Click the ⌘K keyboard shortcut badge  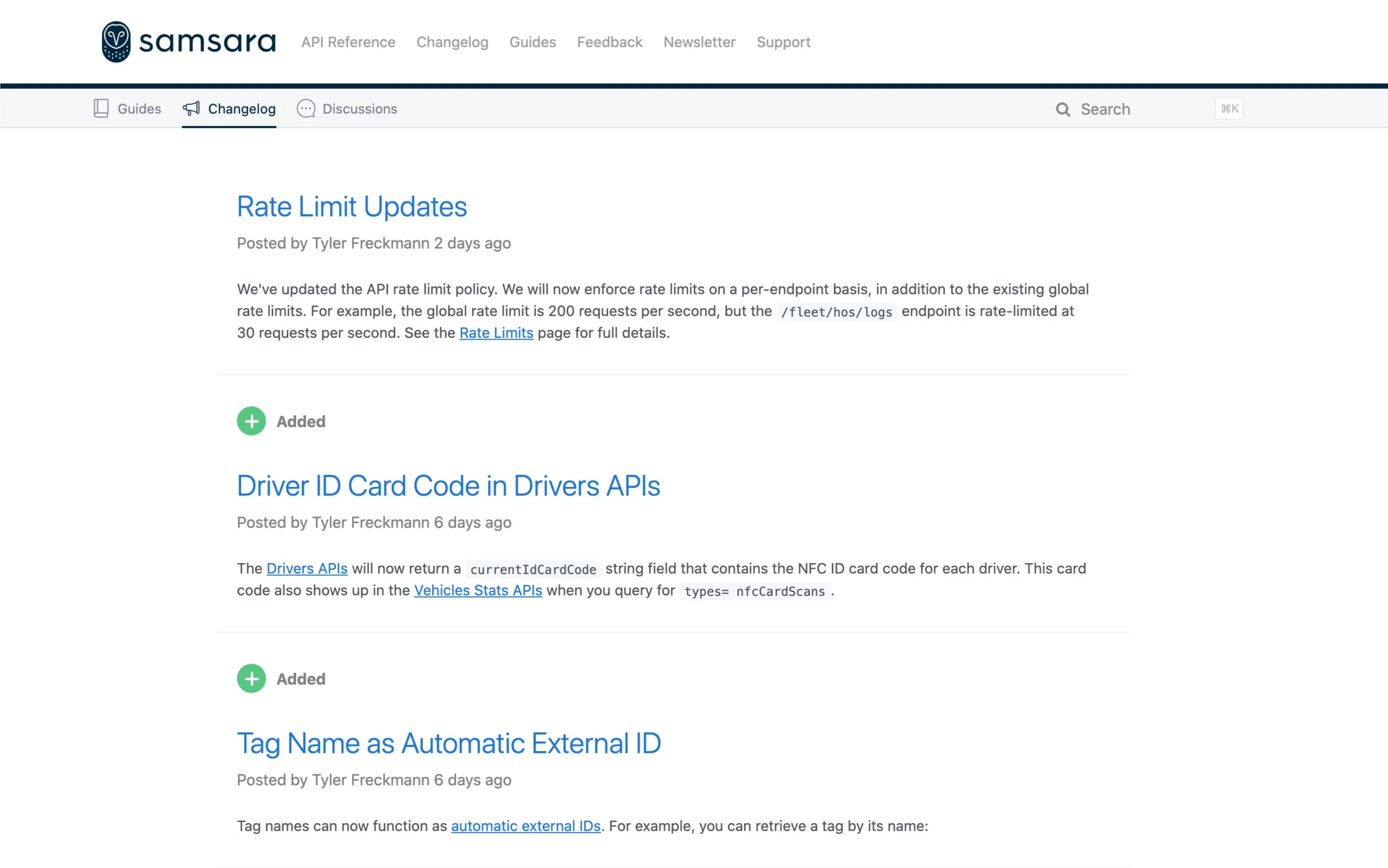coord(1229,108)
